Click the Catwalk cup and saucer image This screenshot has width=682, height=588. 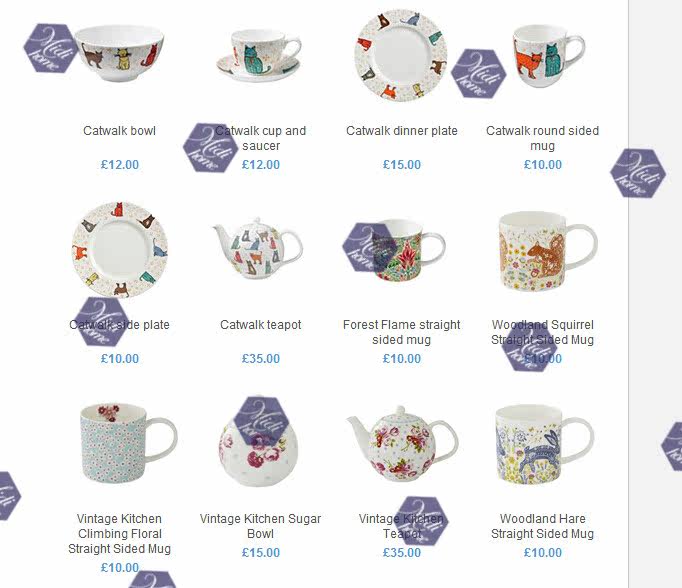[259, 55]
